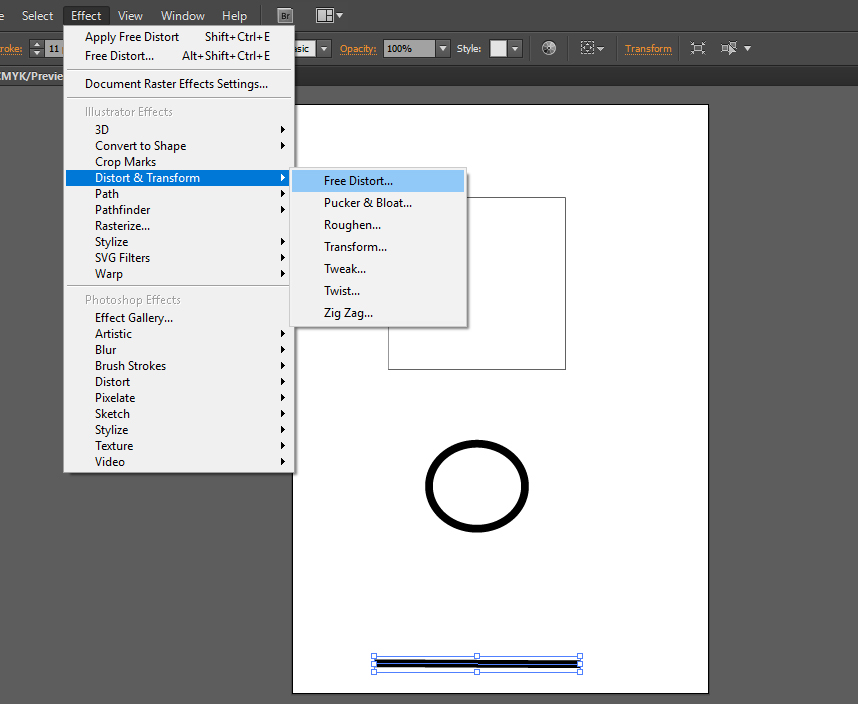Click the align icon beside the Transform link

(589, 48)
